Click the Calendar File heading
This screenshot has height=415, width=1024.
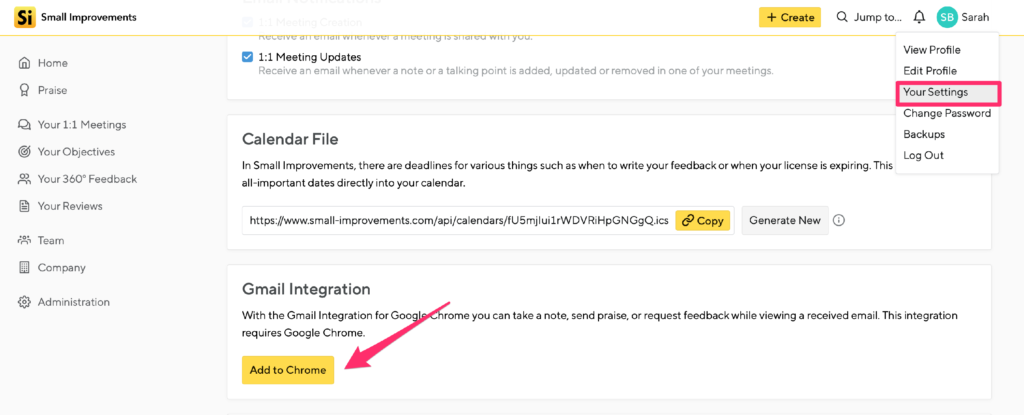point(290,139)
